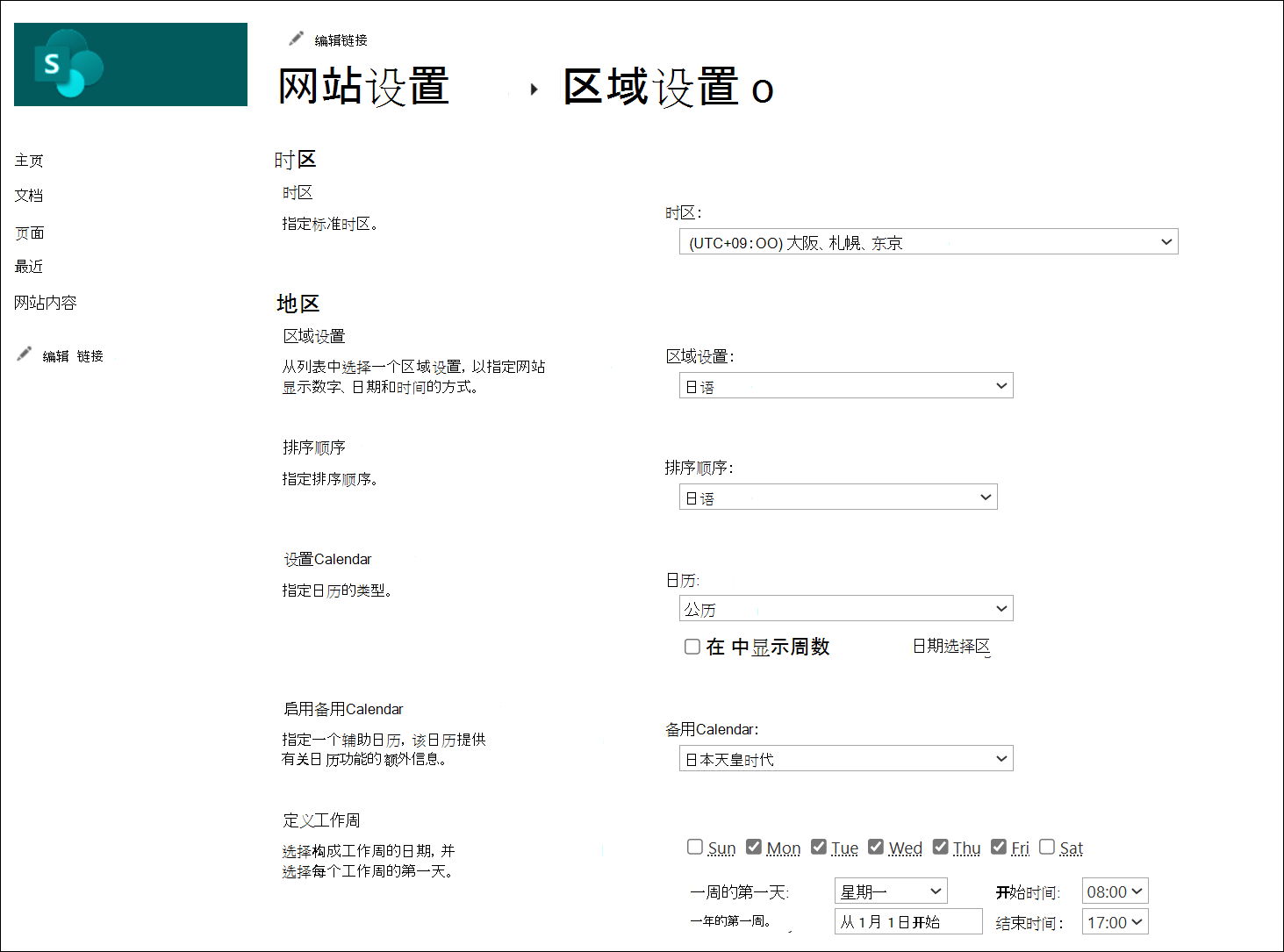Open the 区域设置 dropdown set to 日语
Image resolution: width=1284 pixels, height=952 pixels.
pyautogui.click(x=846, y=386)
